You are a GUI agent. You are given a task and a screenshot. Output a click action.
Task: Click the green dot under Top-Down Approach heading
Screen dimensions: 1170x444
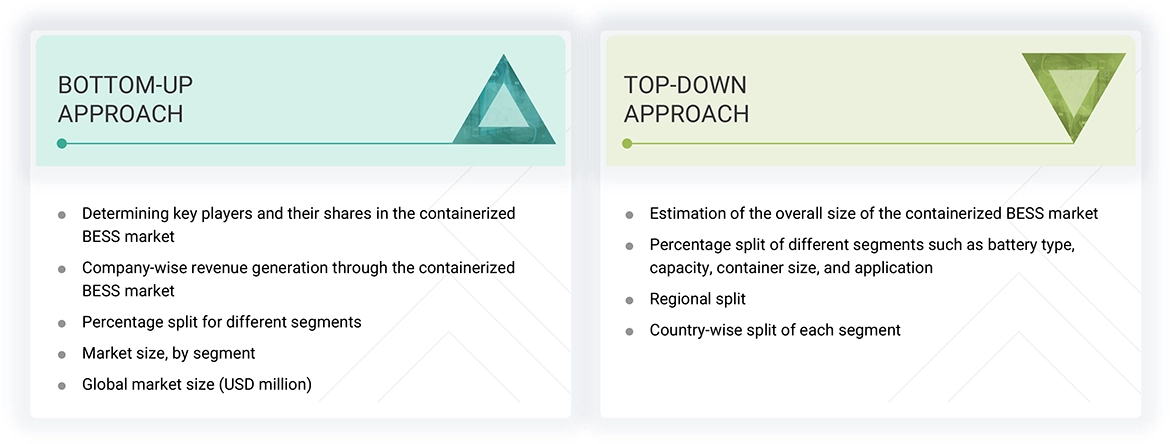(627, 143)
